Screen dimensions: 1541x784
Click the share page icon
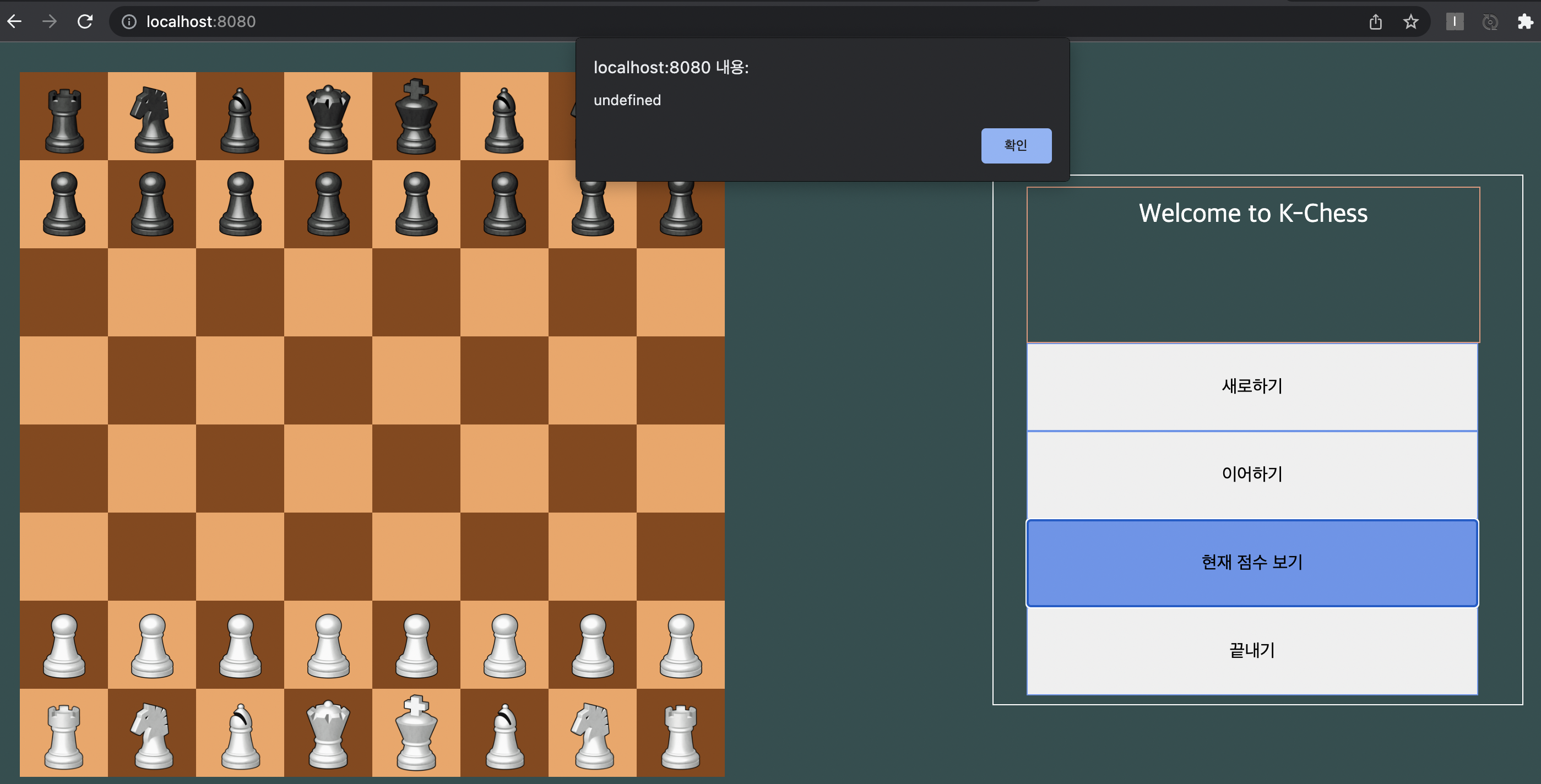(1375, 21)
